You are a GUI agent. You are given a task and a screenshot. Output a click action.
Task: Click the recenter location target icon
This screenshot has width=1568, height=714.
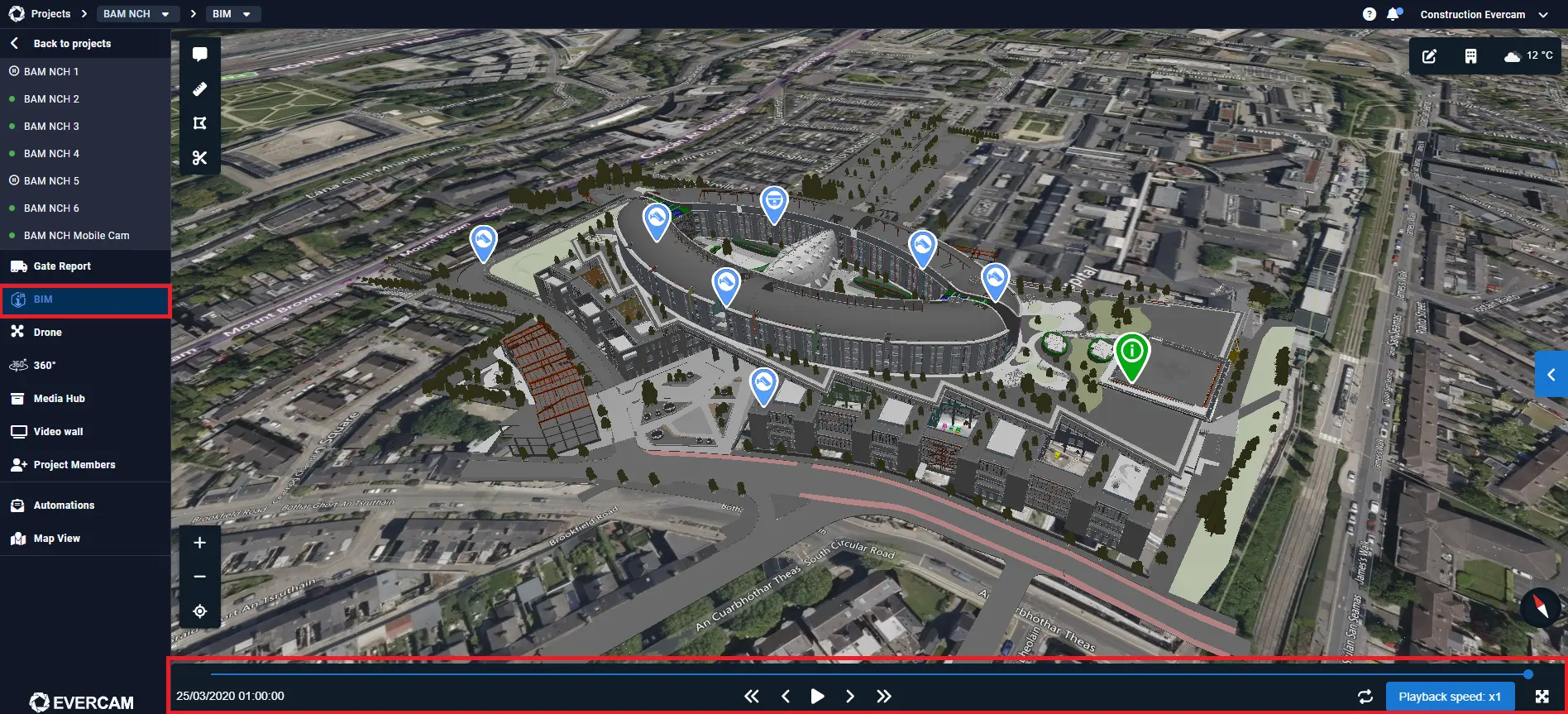pos(199,611)
